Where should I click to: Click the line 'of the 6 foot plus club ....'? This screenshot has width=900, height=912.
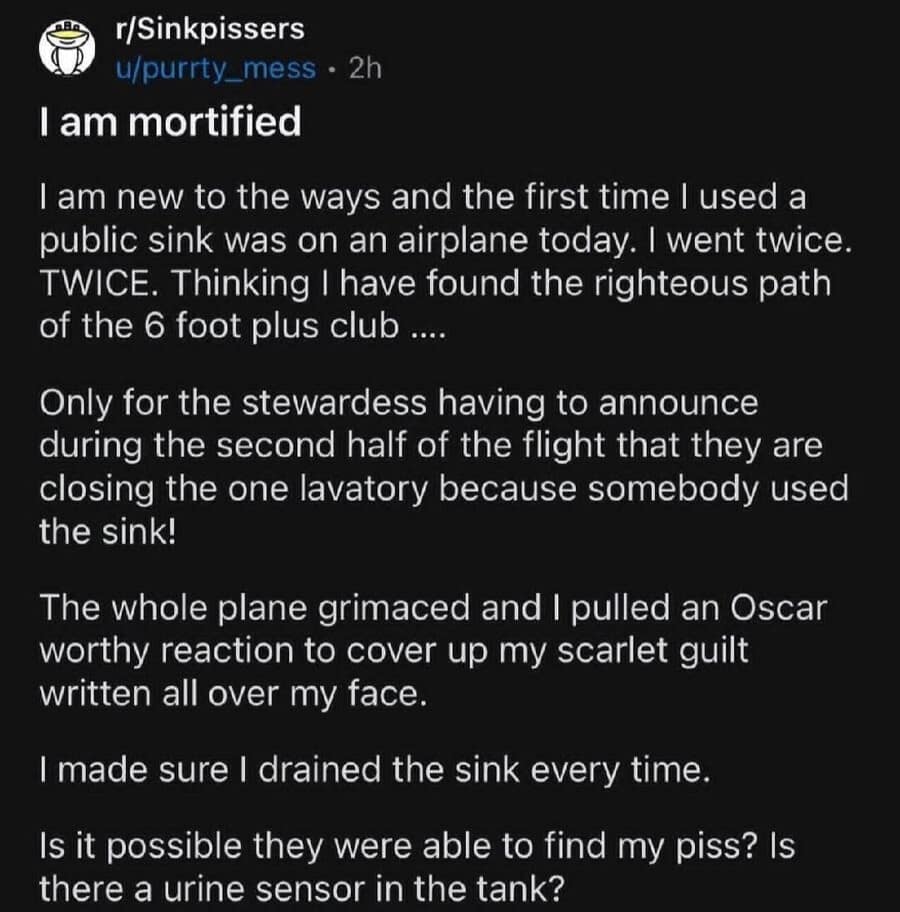click(243, 326)
